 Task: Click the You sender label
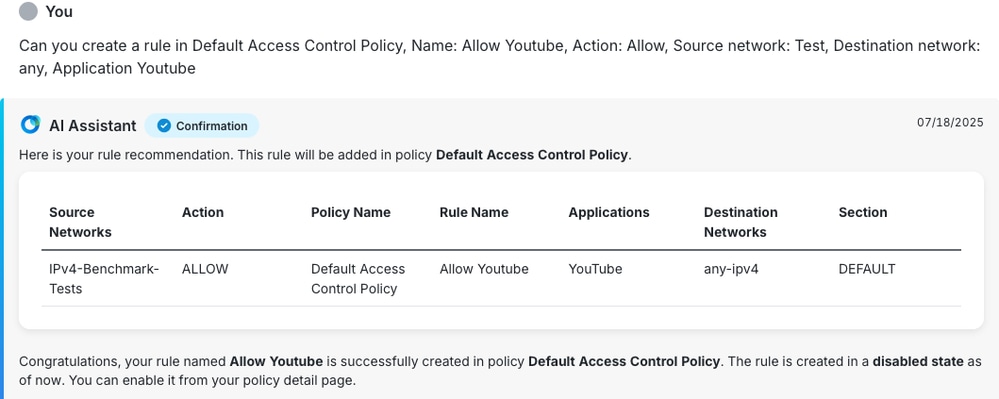59,11
